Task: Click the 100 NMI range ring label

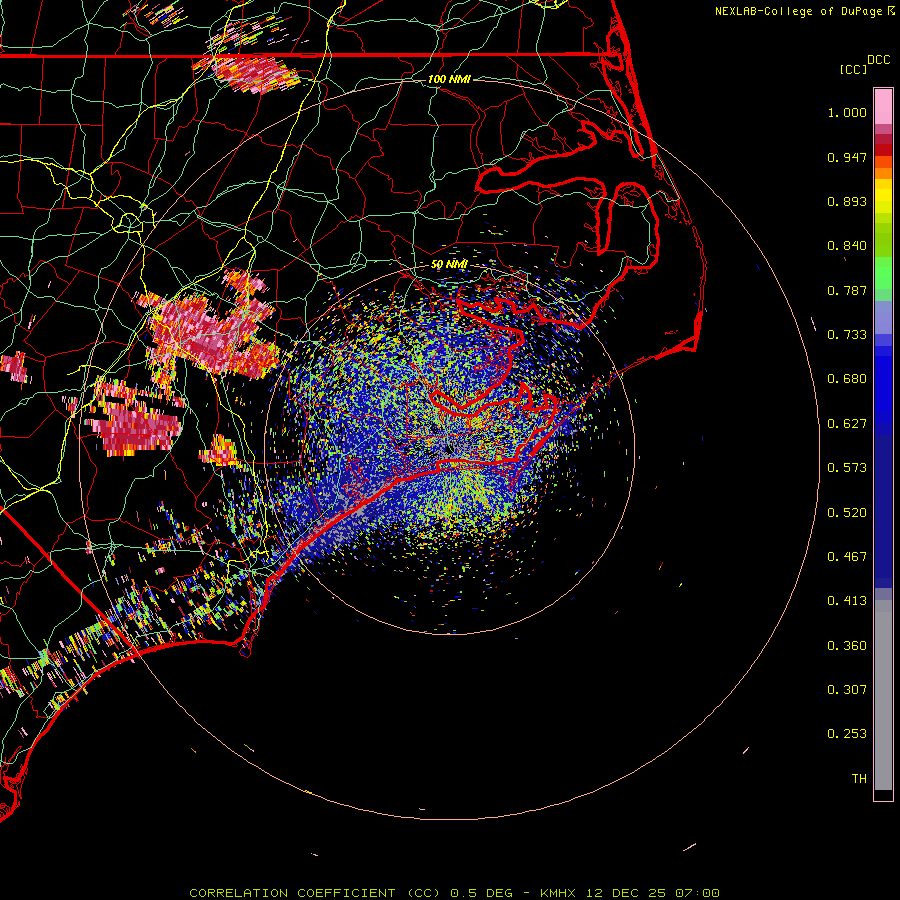Action: 449,79
